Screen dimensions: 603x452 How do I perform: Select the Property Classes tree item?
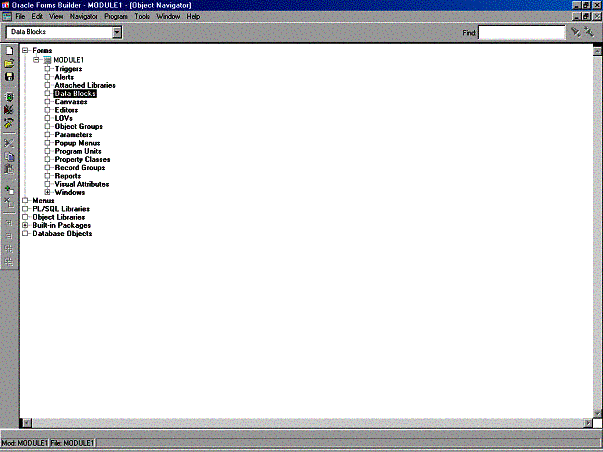82,159
